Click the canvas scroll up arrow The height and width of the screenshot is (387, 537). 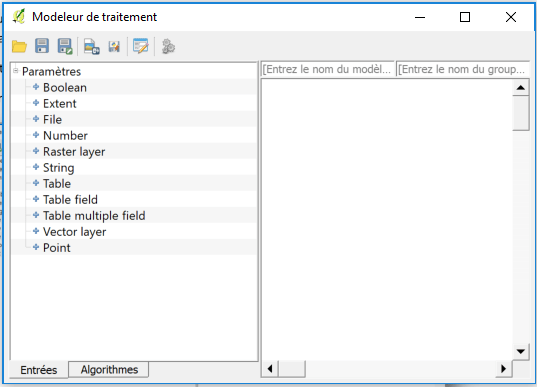pos(521,88)
